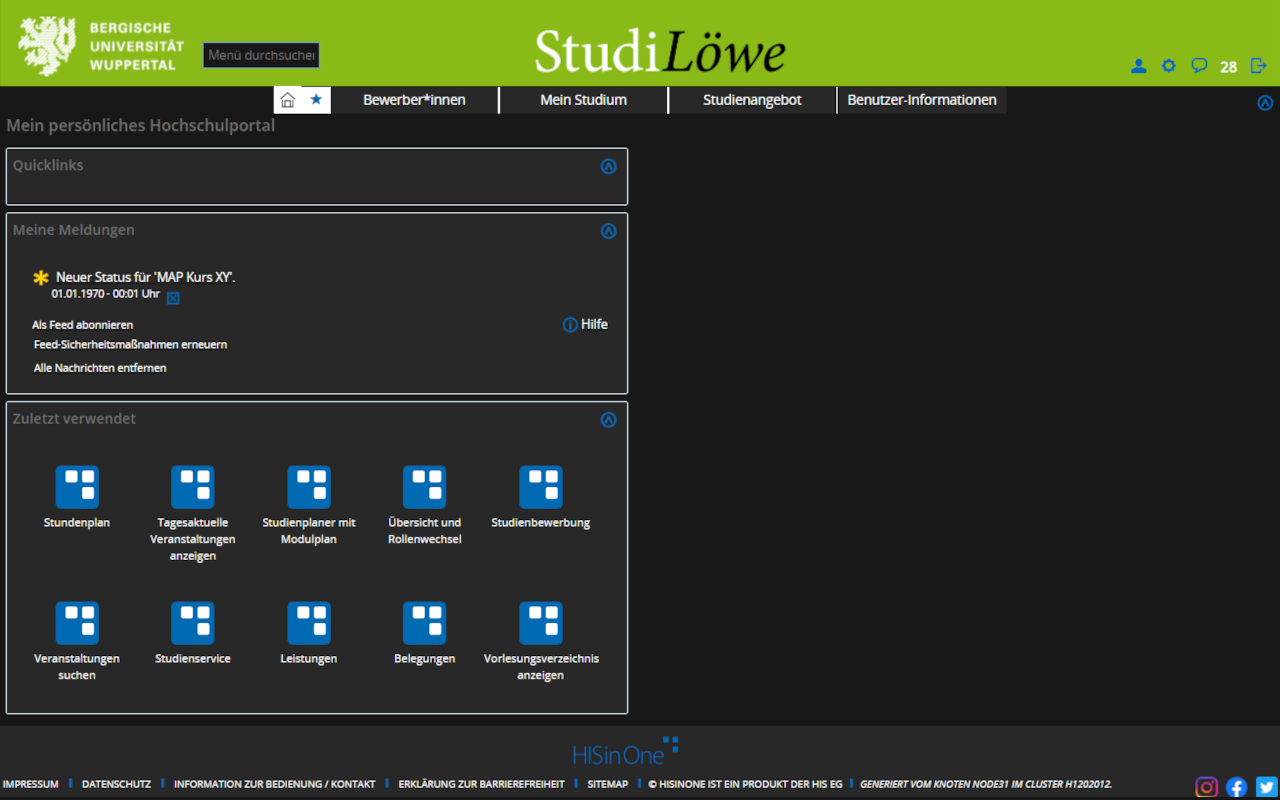The height and width of the screenshot is (800, 1280).
Task: Open the Belegungen tile icon
Action: (x=425, y=623)
